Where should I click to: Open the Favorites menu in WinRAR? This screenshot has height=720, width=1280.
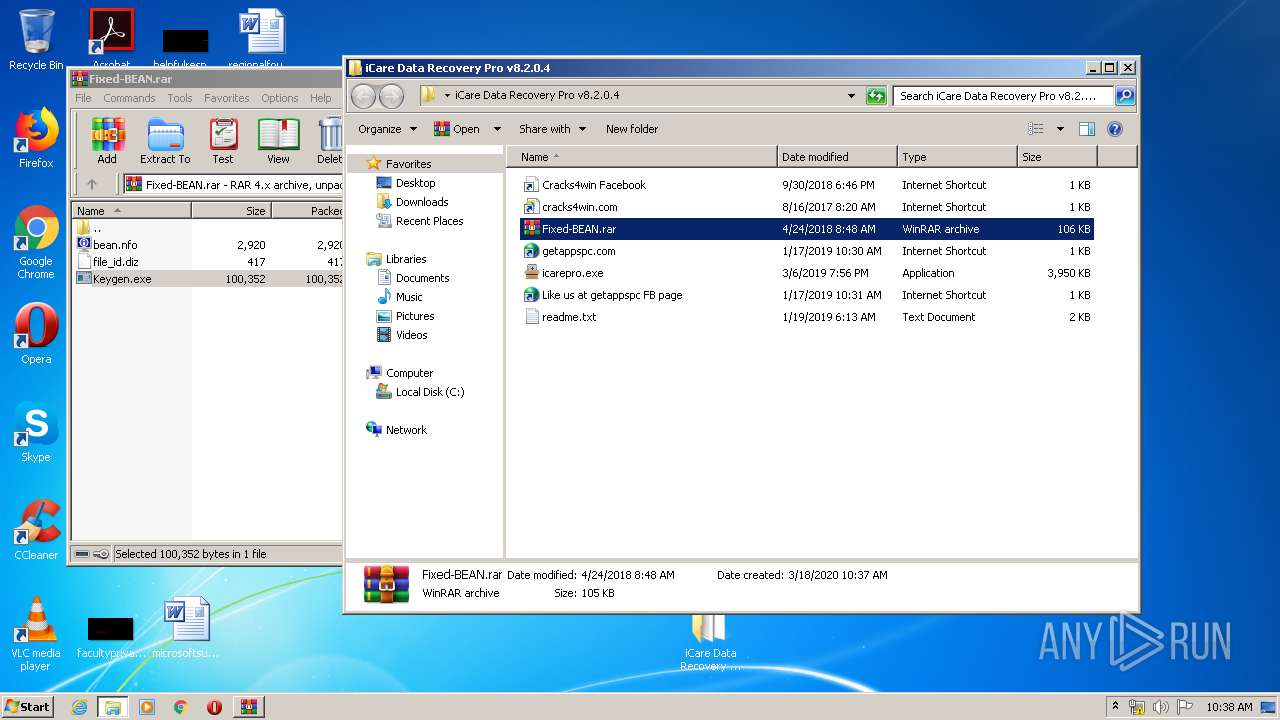click(227, 98)
